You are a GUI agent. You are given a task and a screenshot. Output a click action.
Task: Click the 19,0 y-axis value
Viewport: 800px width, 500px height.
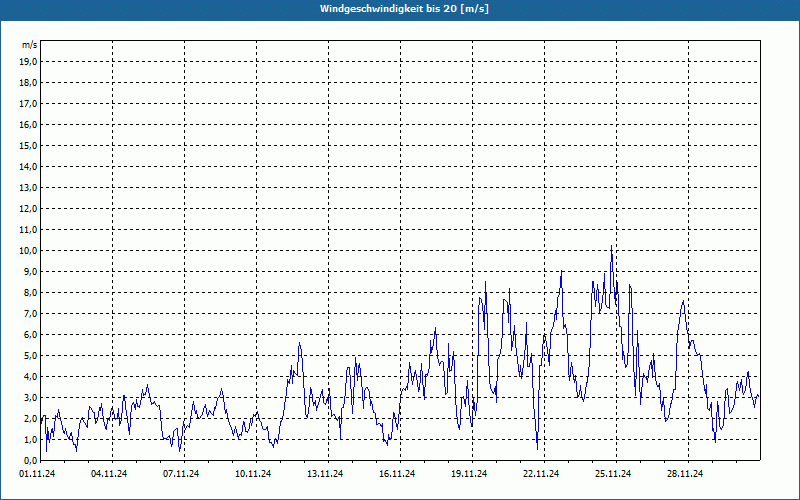coord(28,62)
